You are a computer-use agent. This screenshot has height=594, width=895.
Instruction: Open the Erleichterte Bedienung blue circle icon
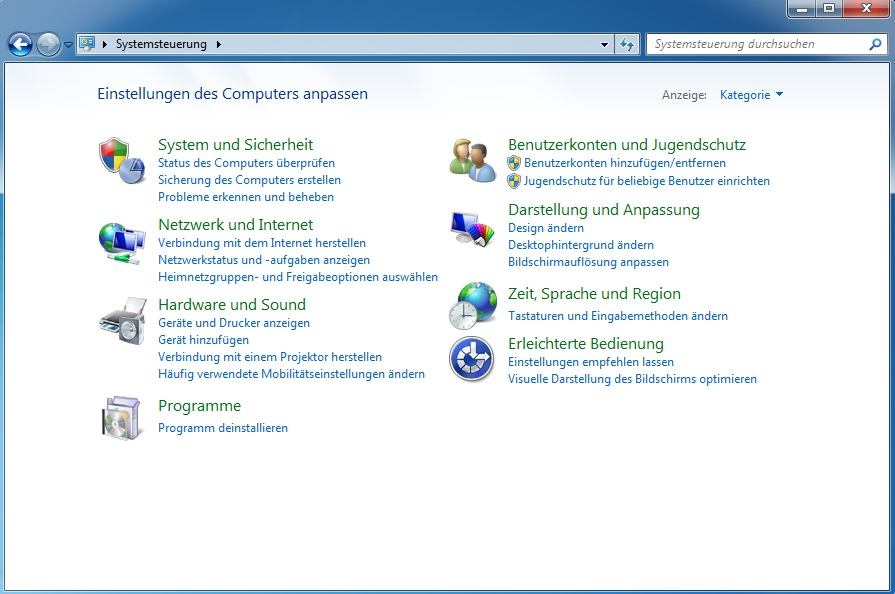point(471,359)
